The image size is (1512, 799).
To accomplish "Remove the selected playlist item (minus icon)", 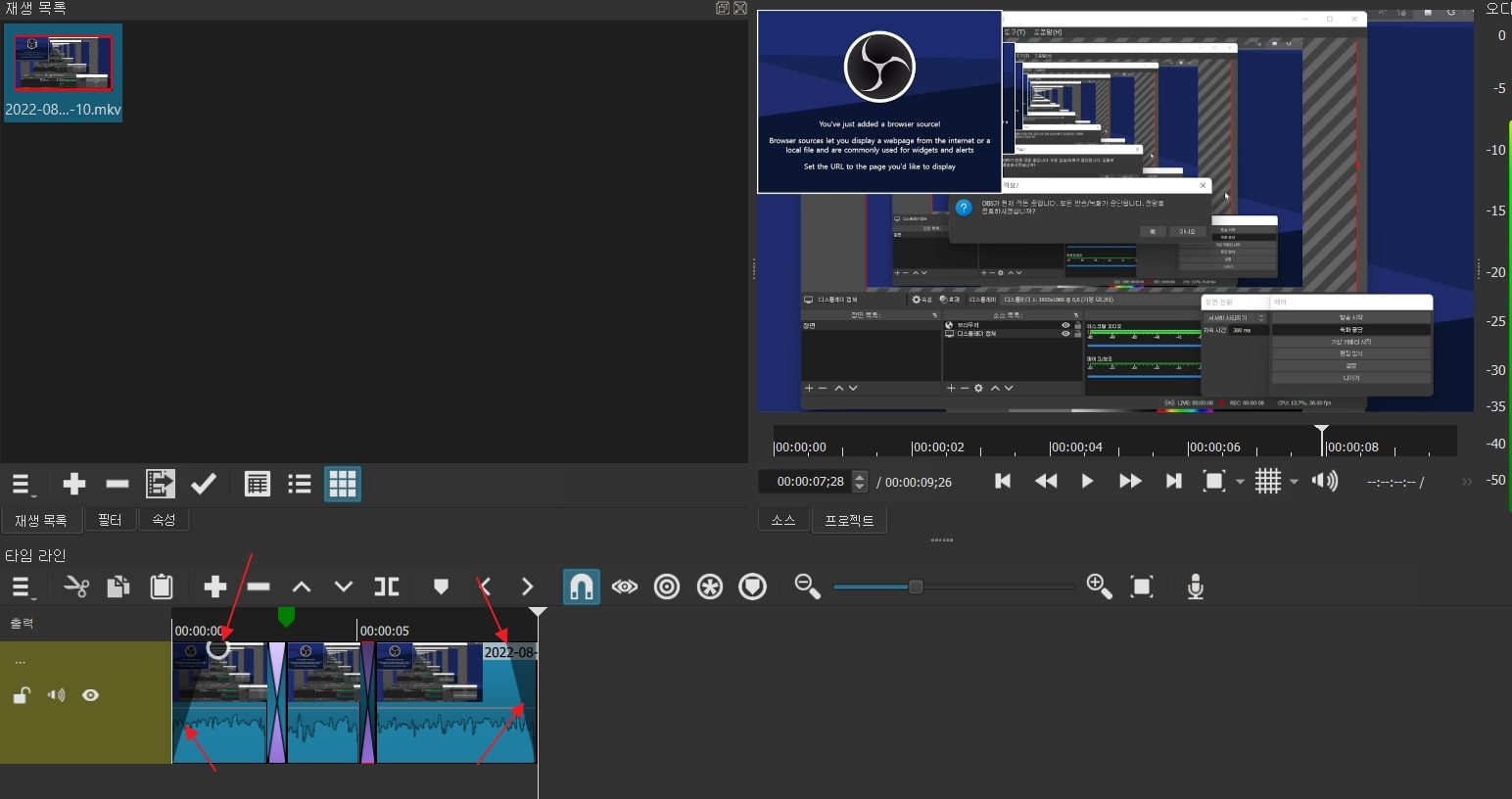I will [118, 484].
